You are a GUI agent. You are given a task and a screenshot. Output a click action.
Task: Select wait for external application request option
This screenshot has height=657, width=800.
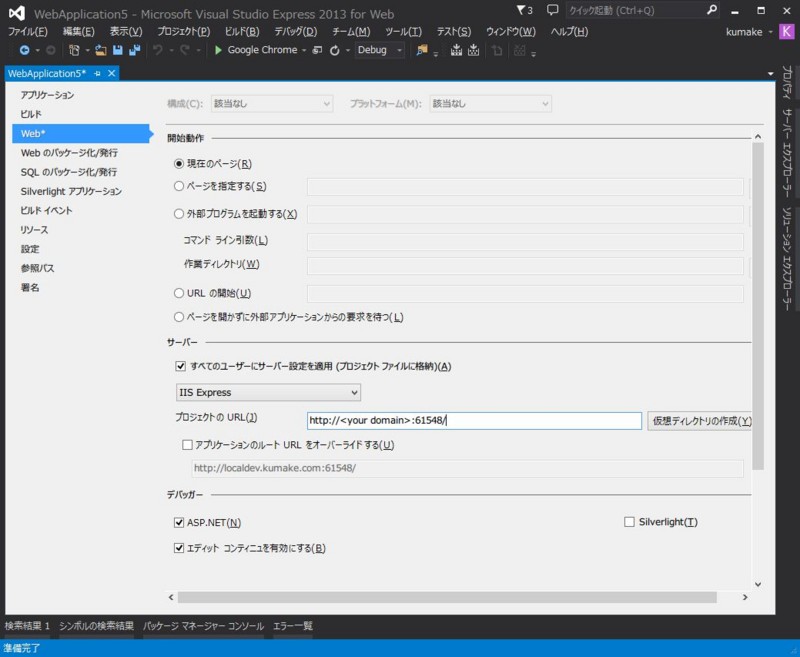179,317
